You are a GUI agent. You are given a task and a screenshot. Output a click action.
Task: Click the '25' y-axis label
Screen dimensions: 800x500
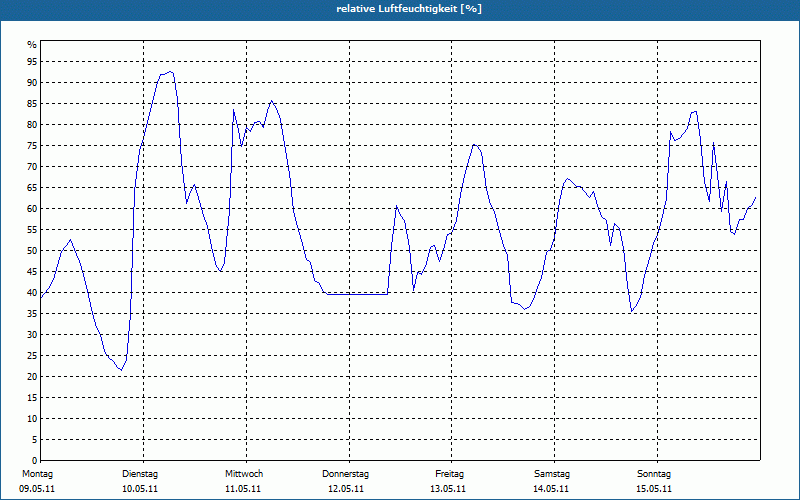pyautogui.click(x=32, y=356)
